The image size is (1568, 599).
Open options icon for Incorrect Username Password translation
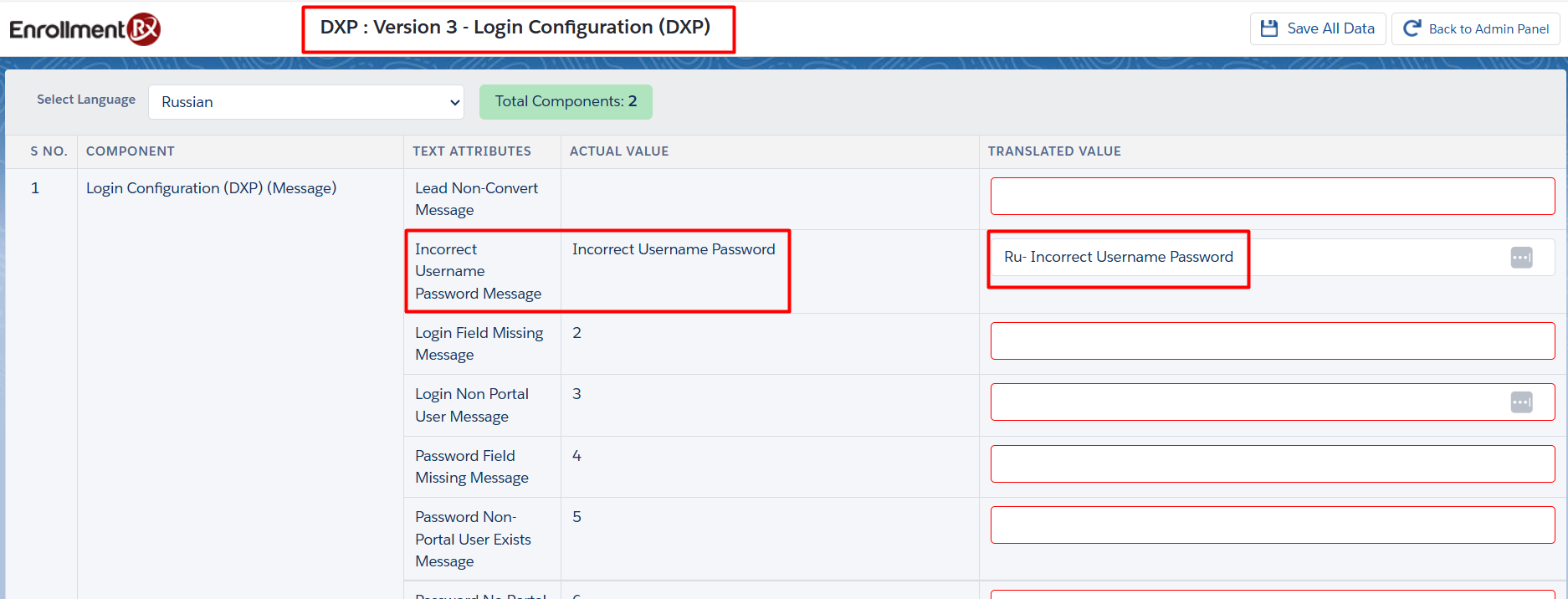pyautogui.click(x=1521, y=258)
